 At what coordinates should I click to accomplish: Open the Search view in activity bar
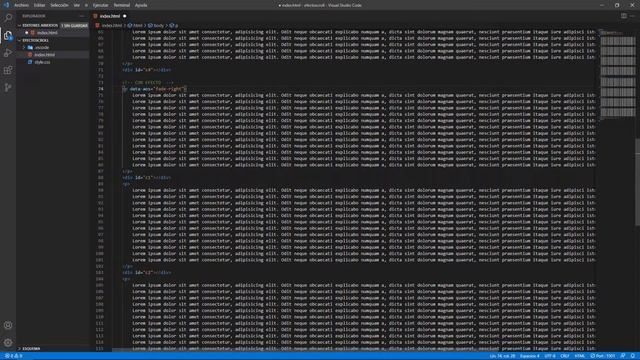click(8, 18)
